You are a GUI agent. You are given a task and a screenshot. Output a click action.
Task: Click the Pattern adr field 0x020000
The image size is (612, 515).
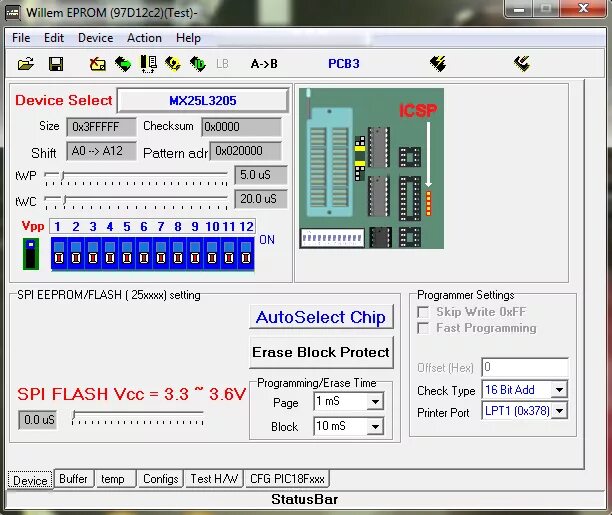tap(246, 151)
